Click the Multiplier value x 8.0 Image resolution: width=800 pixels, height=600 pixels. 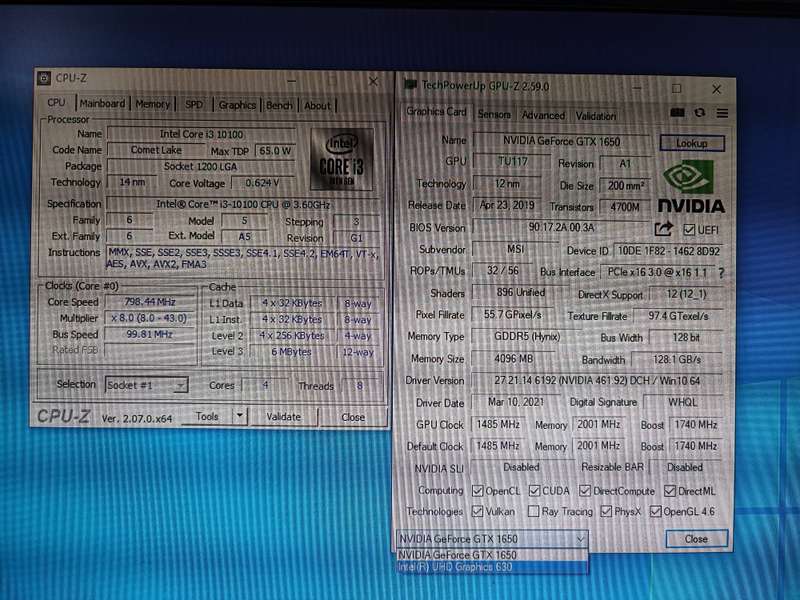[149, 318]
